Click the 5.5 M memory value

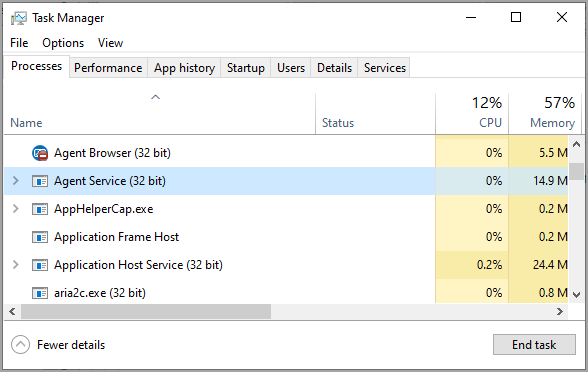[x=553, y=153]
